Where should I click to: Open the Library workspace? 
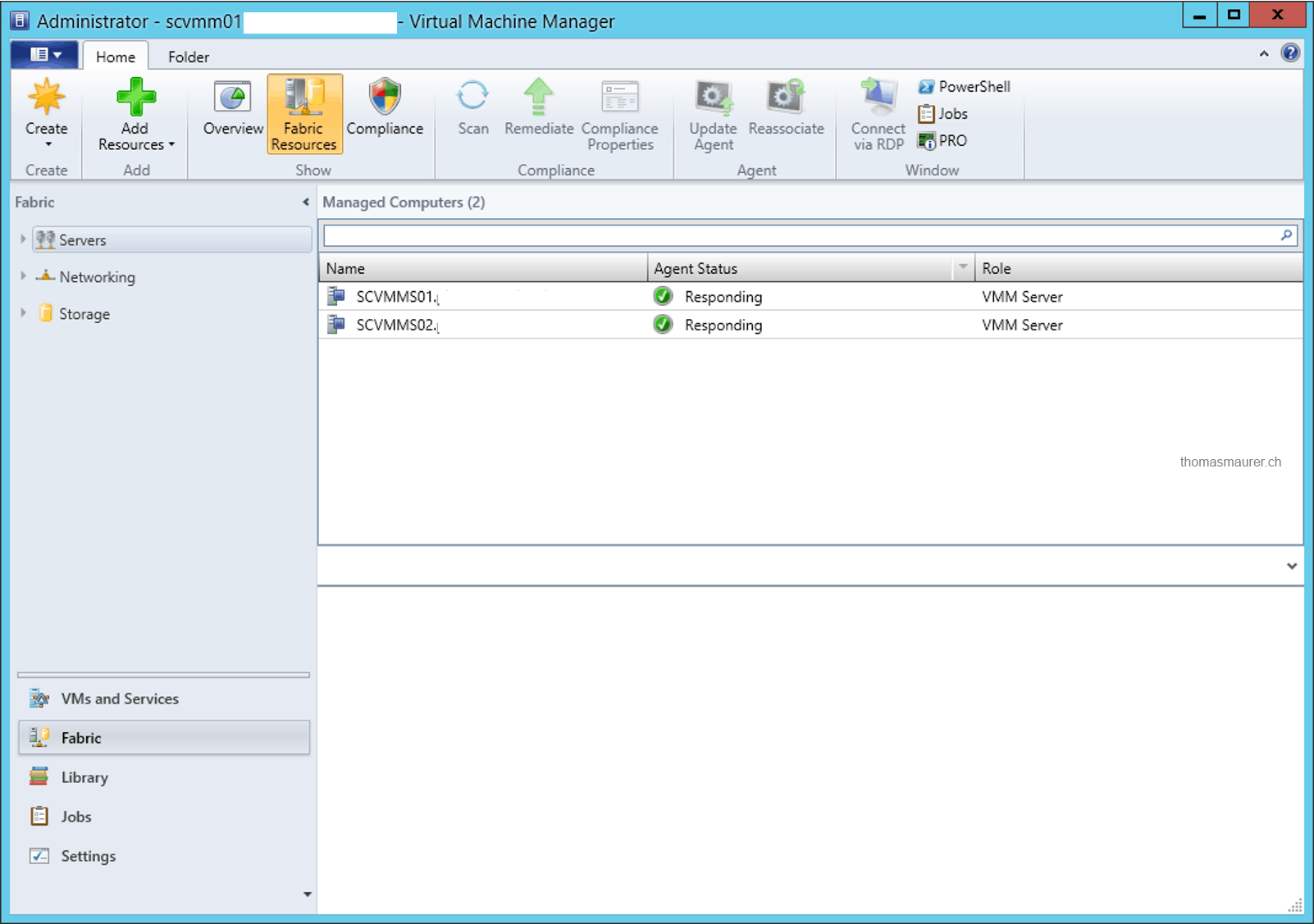tap(164, 777)
